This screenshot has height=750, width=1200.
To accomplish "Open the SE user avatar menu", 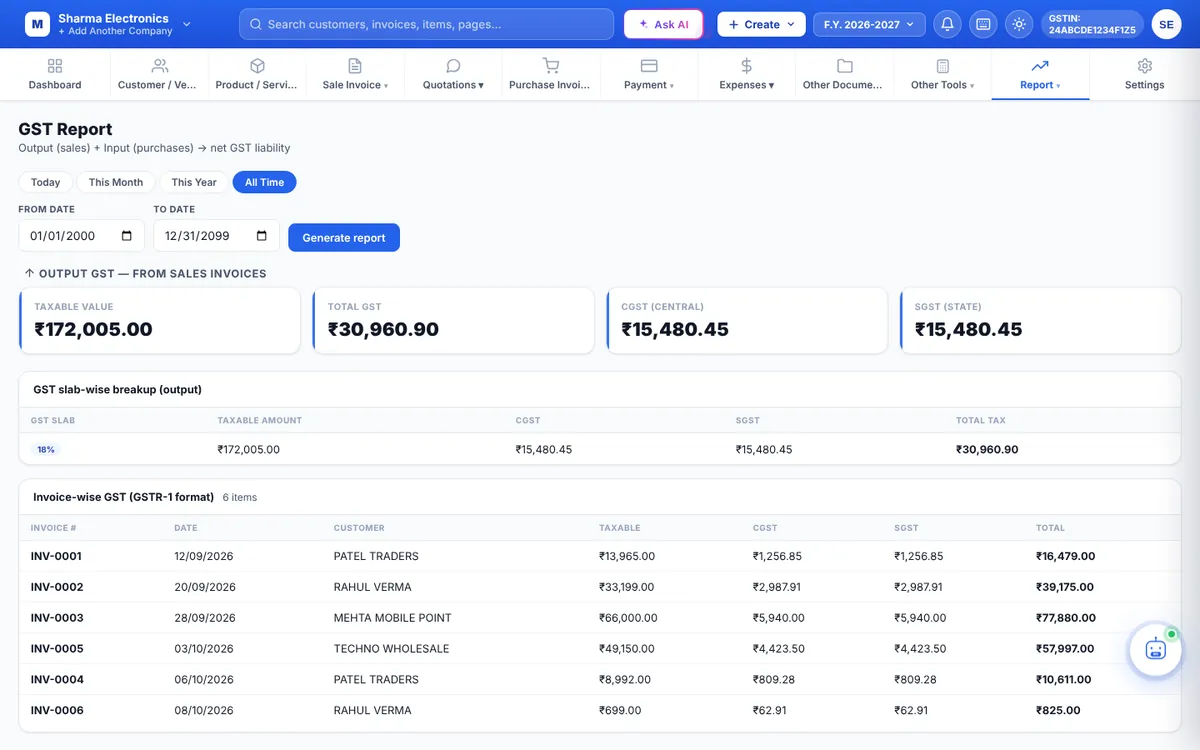I will [1166, 24].
